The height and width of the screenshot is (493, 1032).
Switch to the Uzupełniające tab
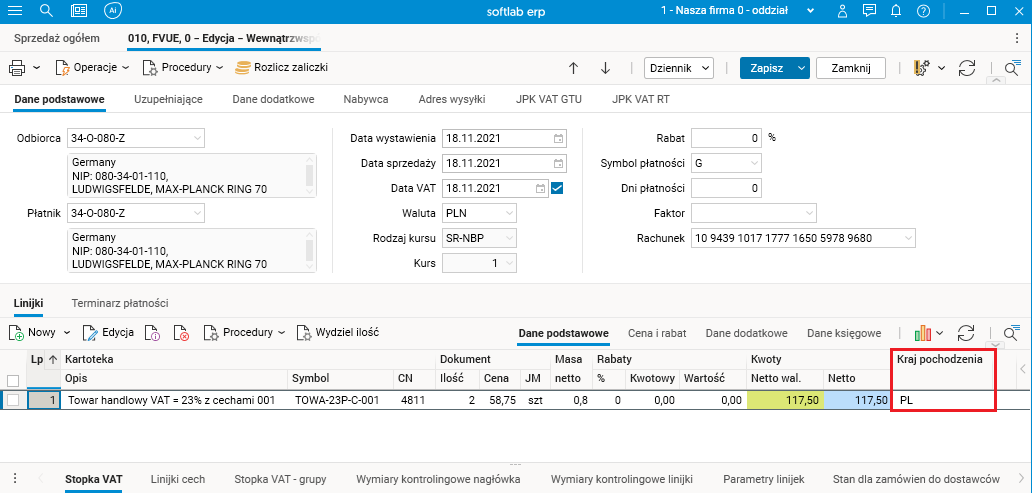pos(168,99)
